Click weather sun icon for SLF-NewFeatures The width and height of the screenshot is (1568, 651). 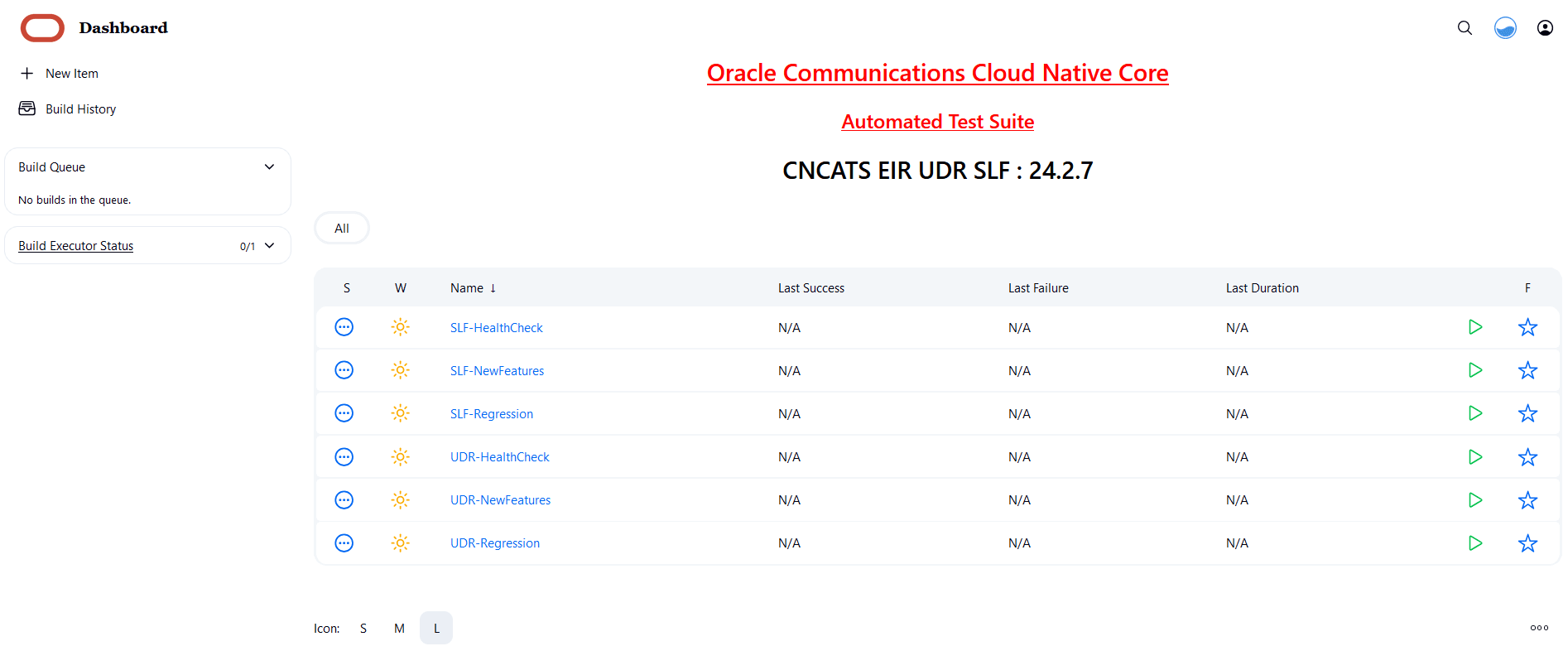[x=401, y=370]
